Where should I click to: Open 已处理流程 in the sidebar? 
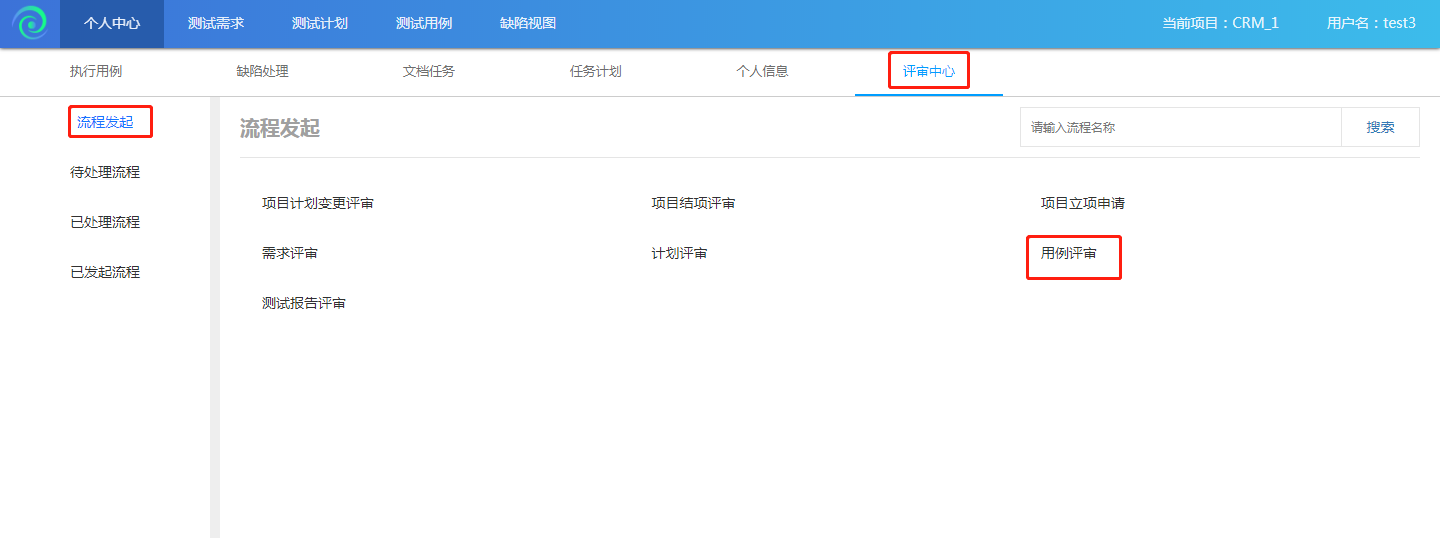pos(105,222)
